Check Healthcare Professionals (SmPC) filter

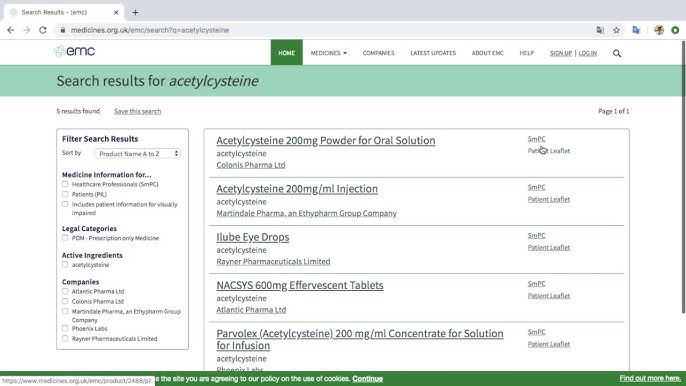(x=65, y=184)
